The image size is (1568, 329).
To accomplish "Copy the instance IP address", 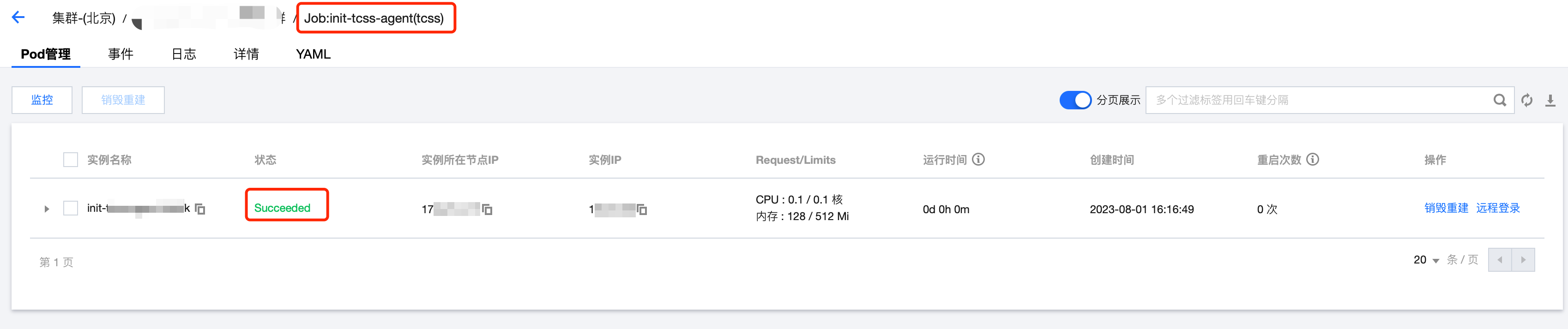I will 642,209.
